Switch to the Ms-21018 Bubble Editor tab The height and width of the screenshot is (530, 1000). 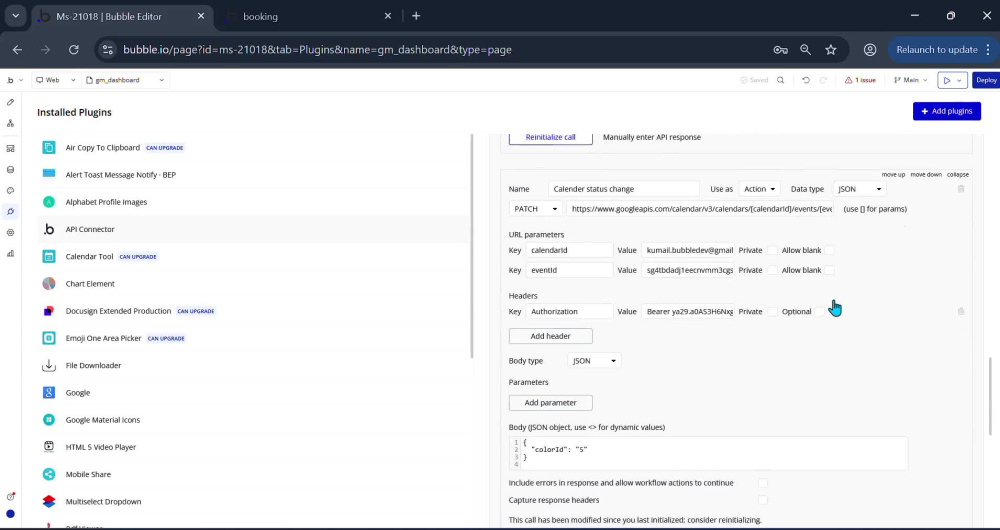[x=122, y=17]
